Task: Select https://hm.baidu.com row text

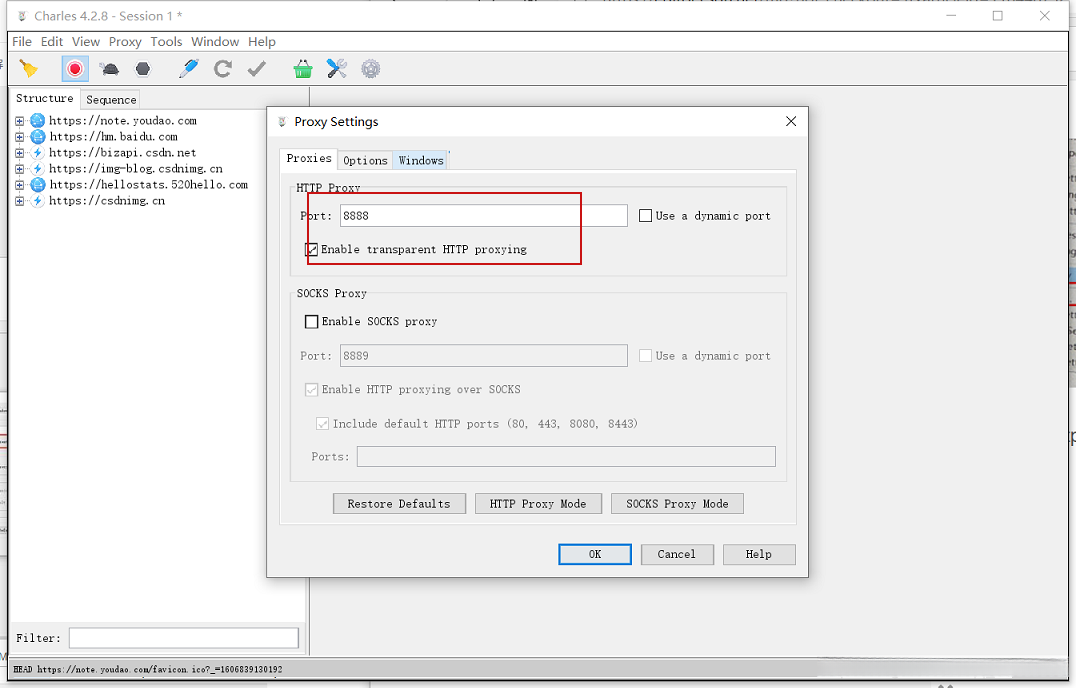Action: click(x=113, y=137)
